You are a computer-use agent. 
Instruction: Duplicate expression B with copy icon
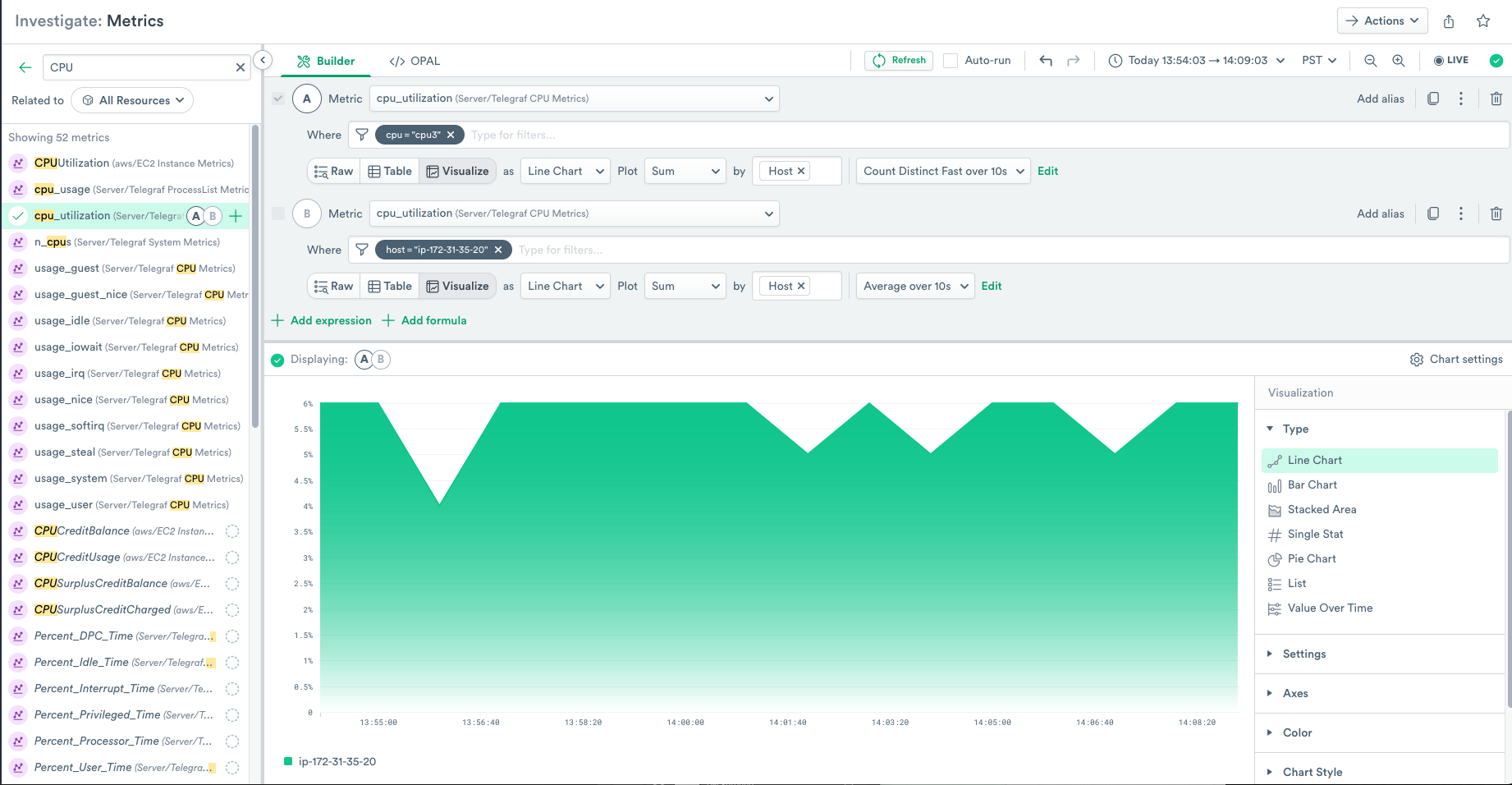1433,213
